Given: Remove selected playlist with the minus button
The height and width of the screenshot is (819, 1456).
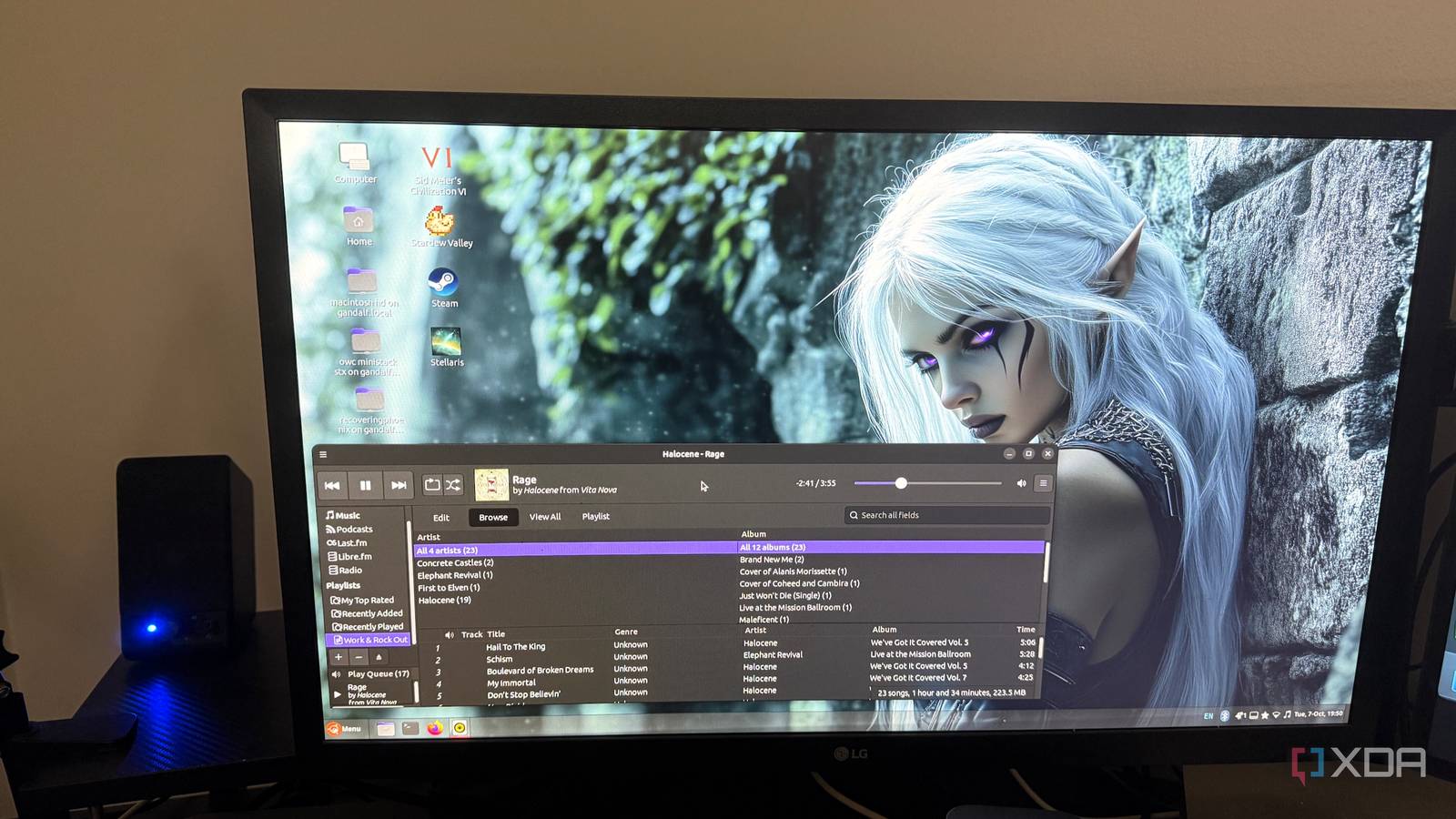Looking at the screenshot, I should (358, 656).
